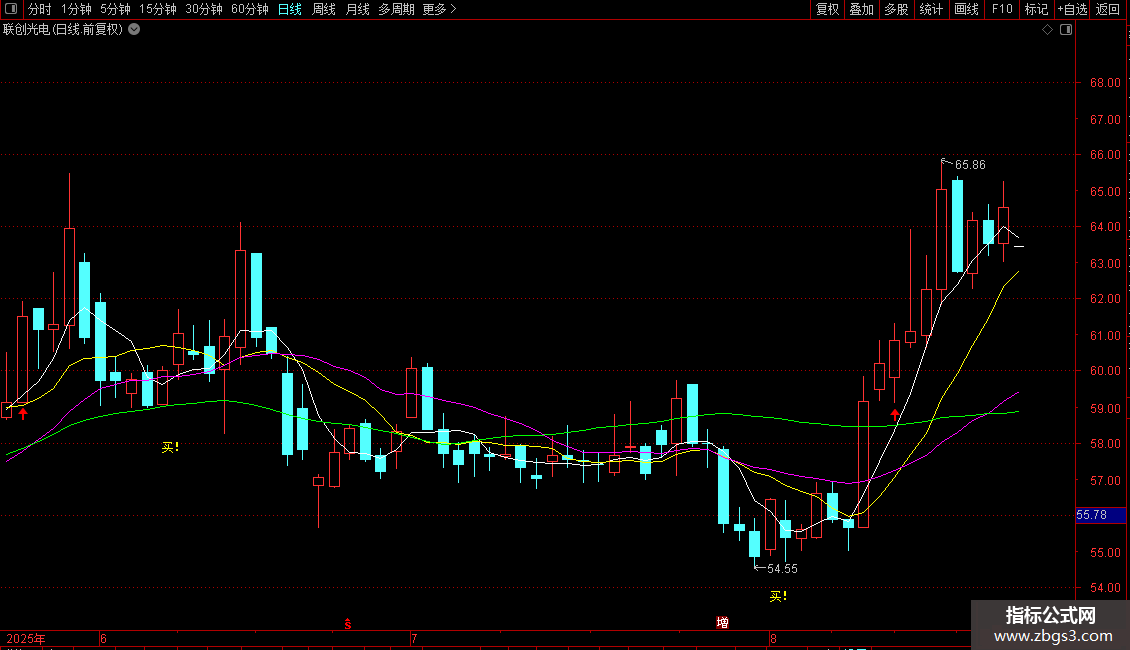Open dropdown next to 联创光电 title

tap(134, 30)
